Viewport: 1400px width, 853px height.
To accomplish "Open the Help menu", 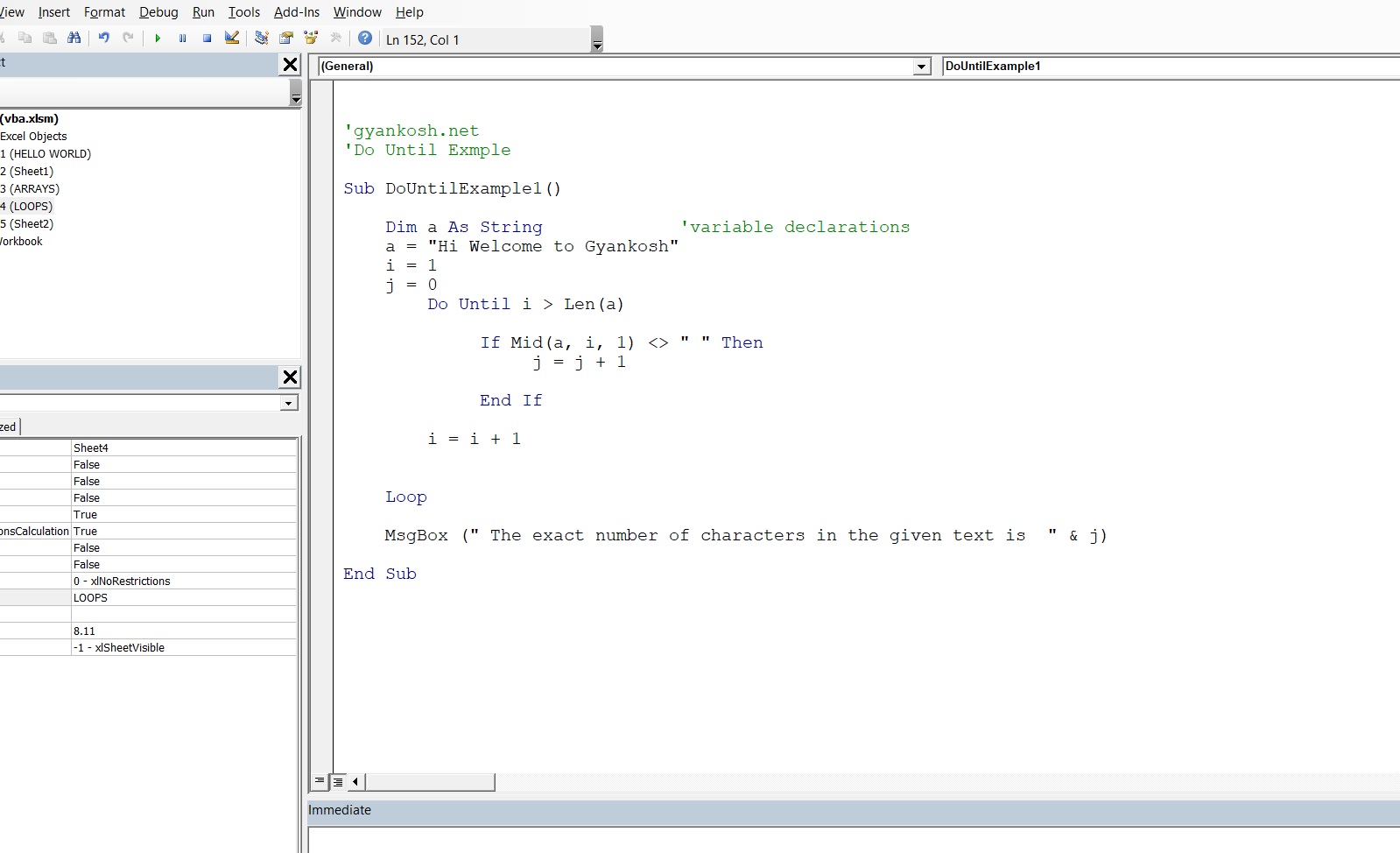I will pos(410,12).
